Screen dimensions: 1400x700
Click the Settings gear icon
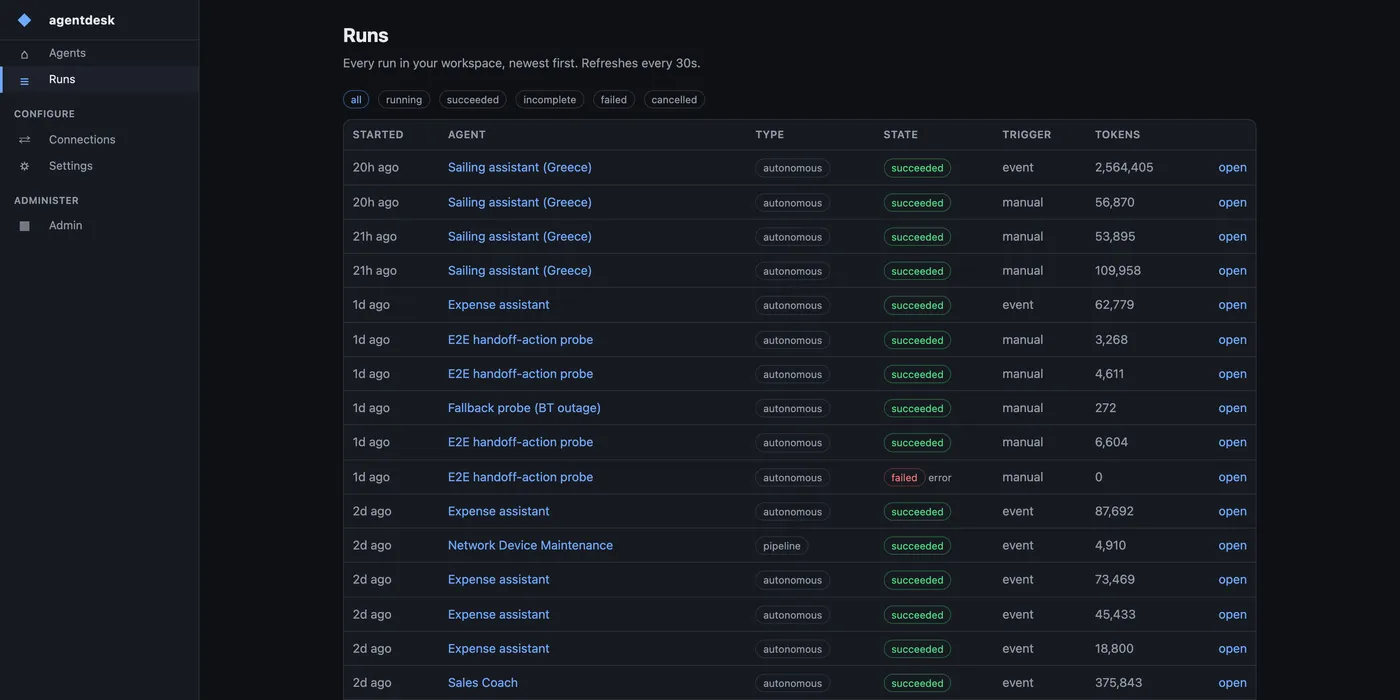(25, 166)
